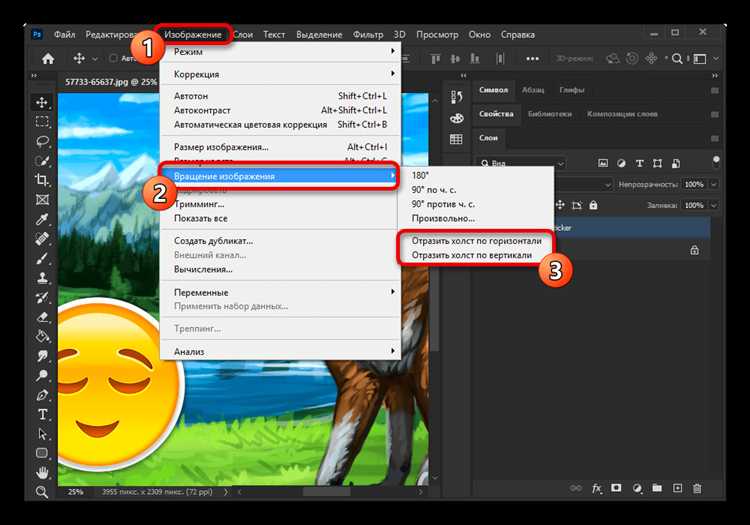Create a new layer group folder

(x=657, y=488)
